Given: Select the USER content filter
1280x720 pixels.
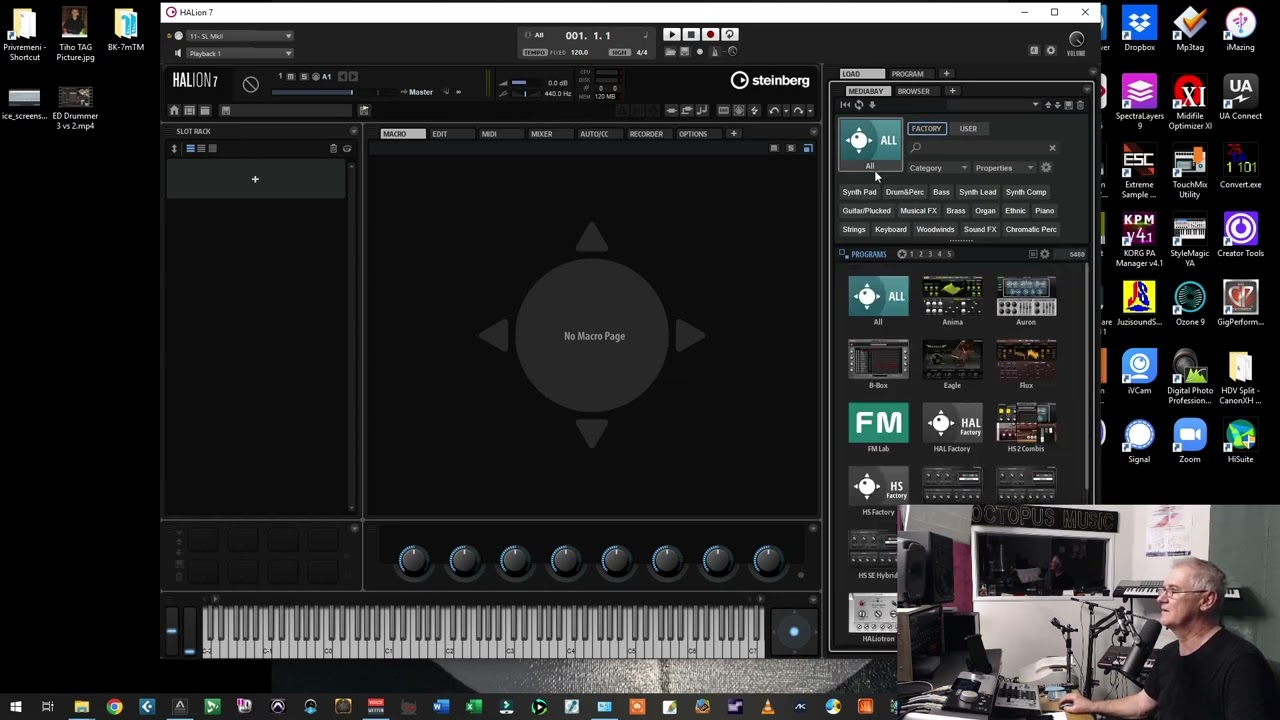Looking at the screenshot, I should tap(968, 129).
